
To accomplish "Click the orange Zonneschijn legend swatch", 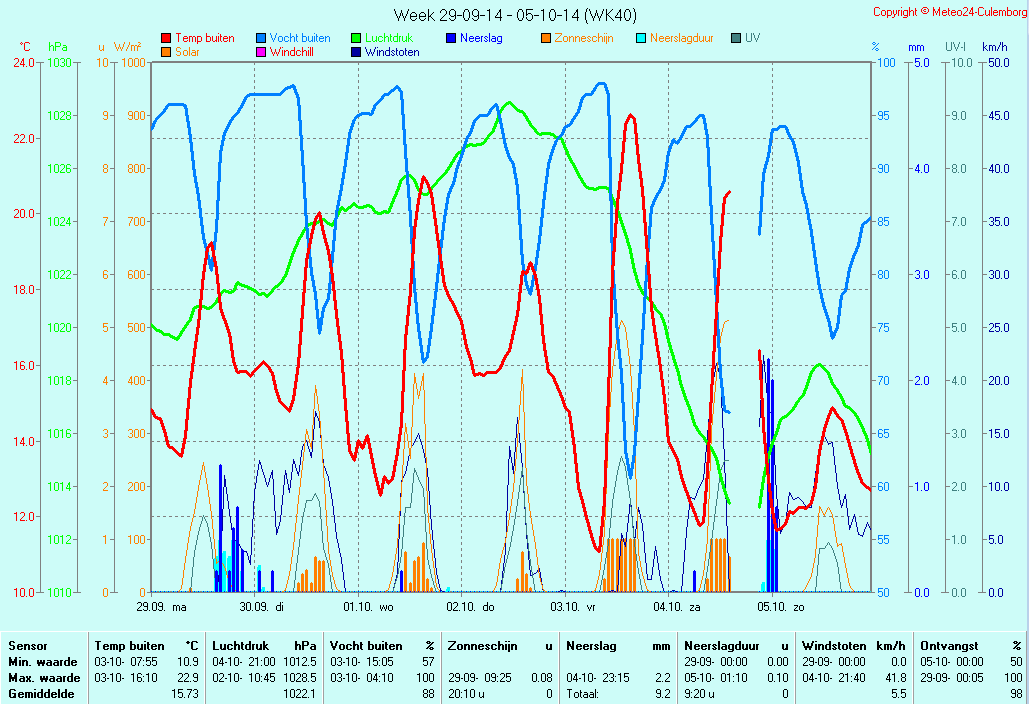I will coord(546,38).
